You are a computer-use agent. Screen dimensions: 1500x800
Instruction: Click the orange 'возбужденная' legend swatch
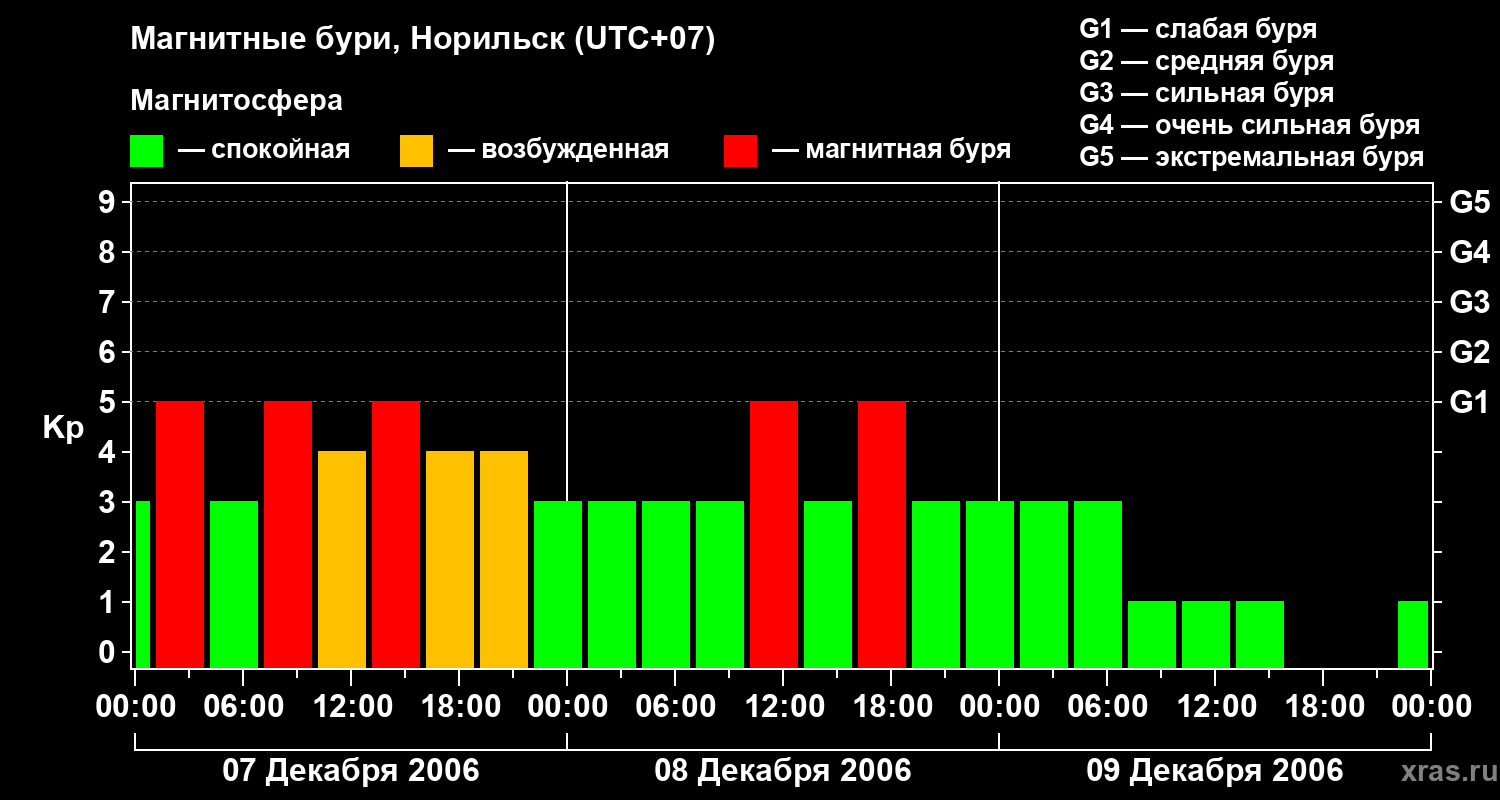tap(416, 151)
